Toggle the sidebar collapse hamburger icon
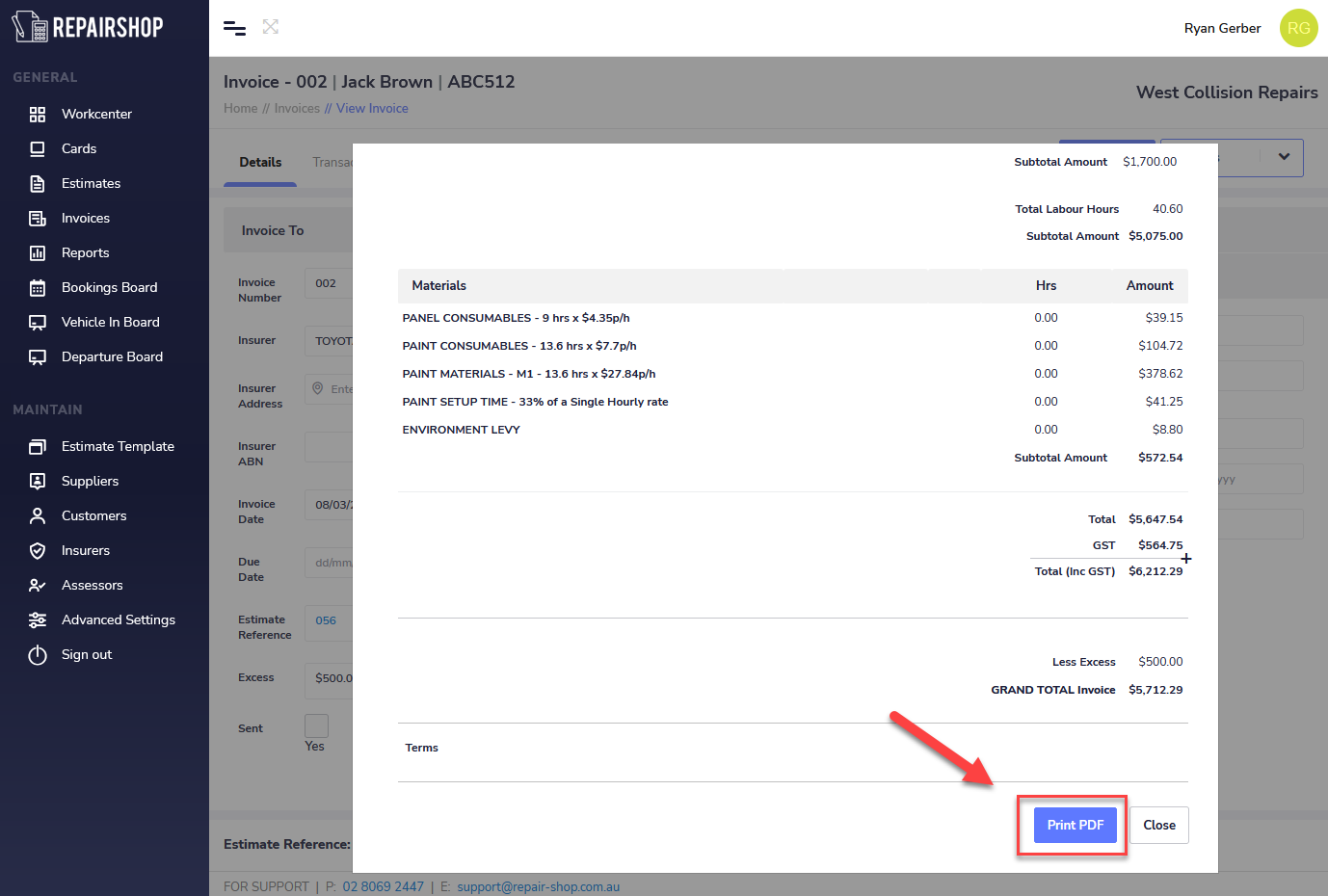This screenshot has height=896, width=1328. (x=234, y=28)
